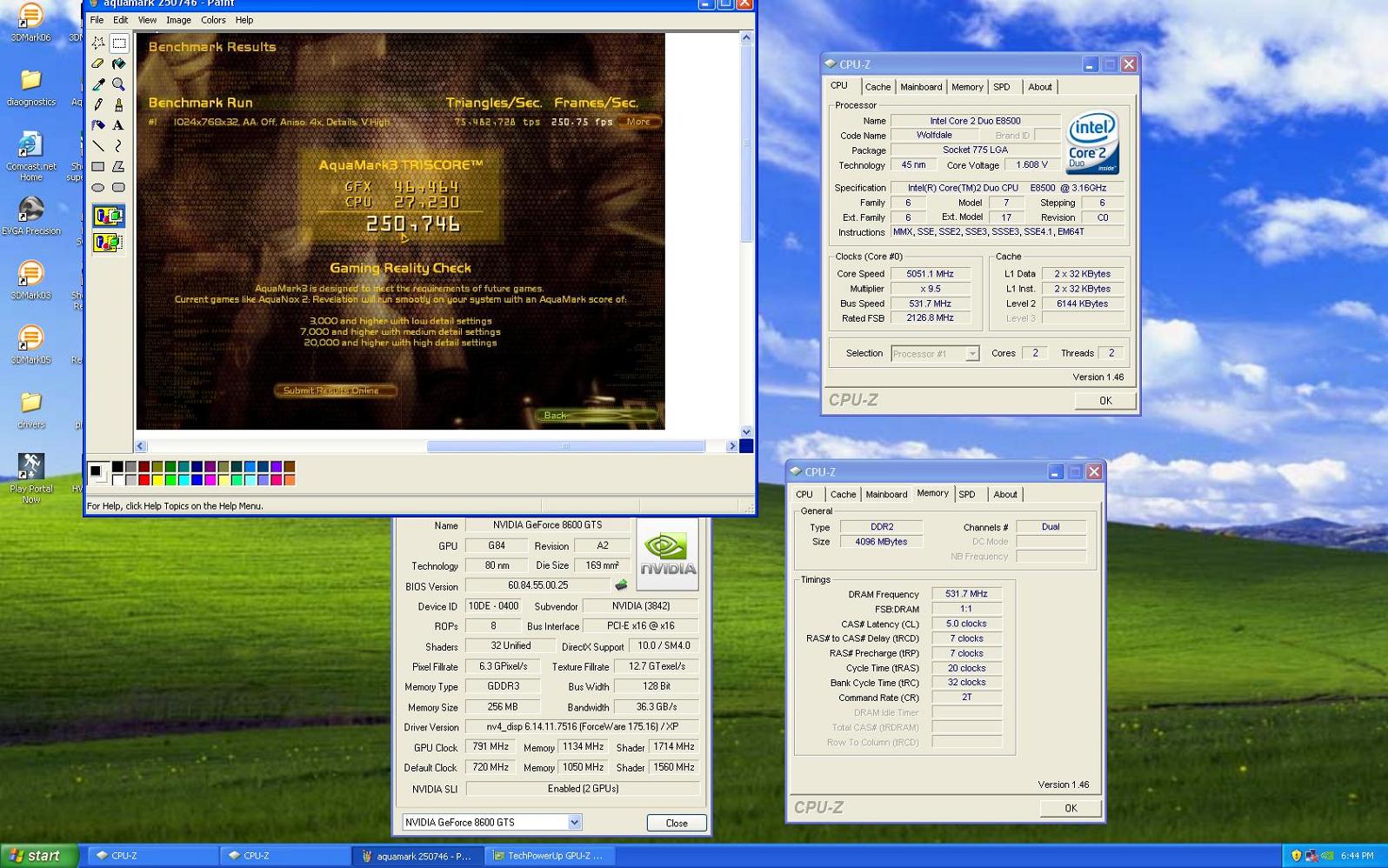The width and height of the screenshot is (1388, 868).
Task: Click Paint's vertical scrollbar down arrow
Action: click(x=746, y=431)
